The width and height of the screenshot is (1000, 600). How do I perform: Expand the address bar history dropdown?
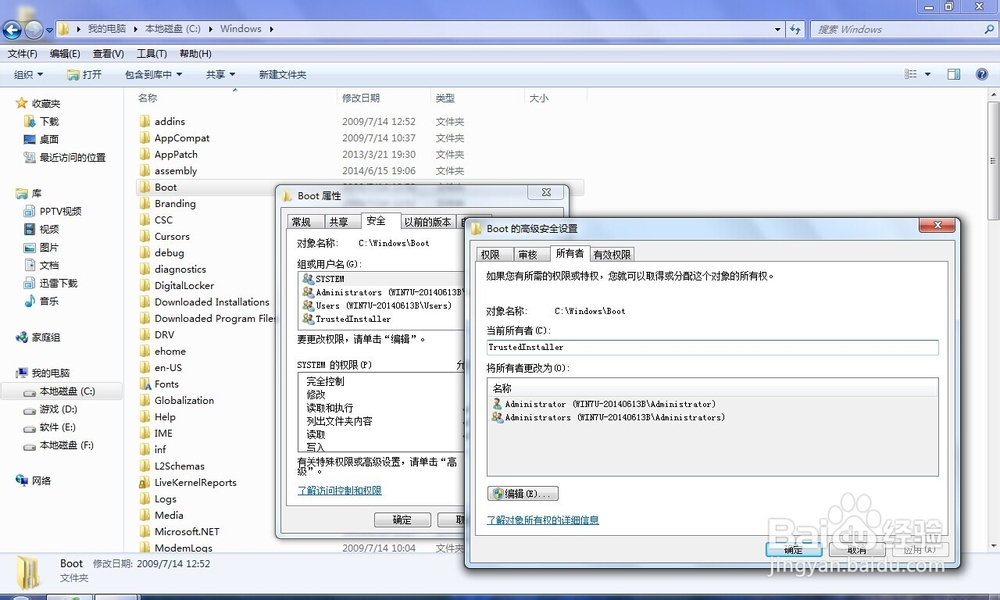777,29
